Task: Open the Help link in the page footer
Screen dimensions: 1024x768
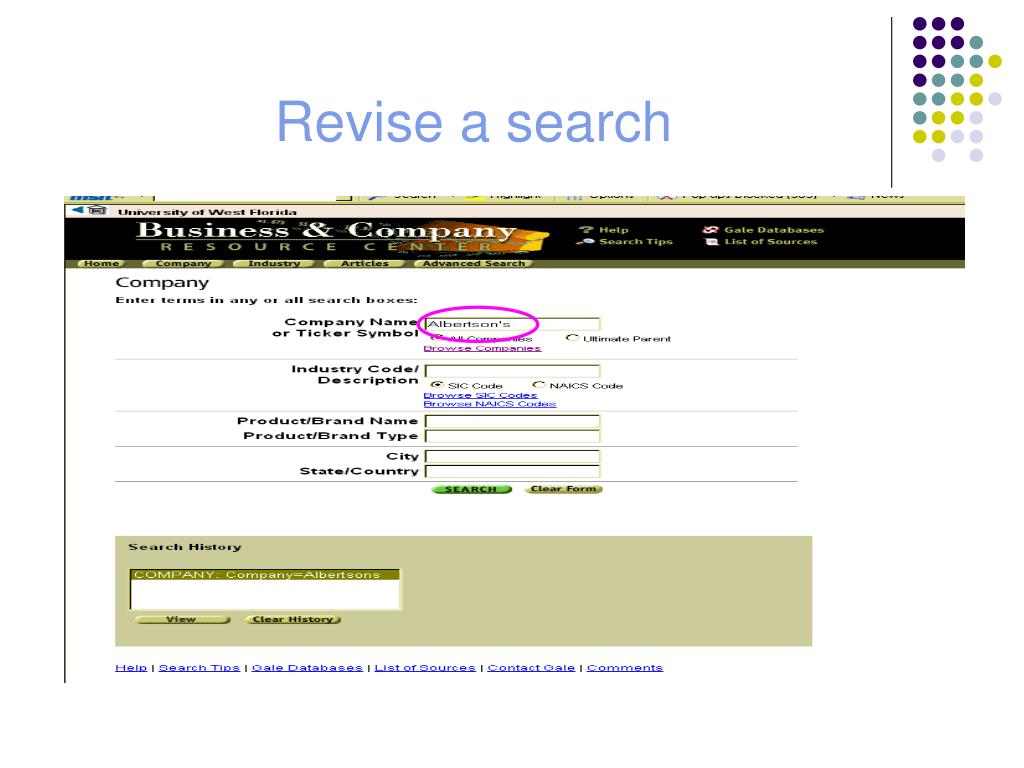Action: [x=131, y=667]
